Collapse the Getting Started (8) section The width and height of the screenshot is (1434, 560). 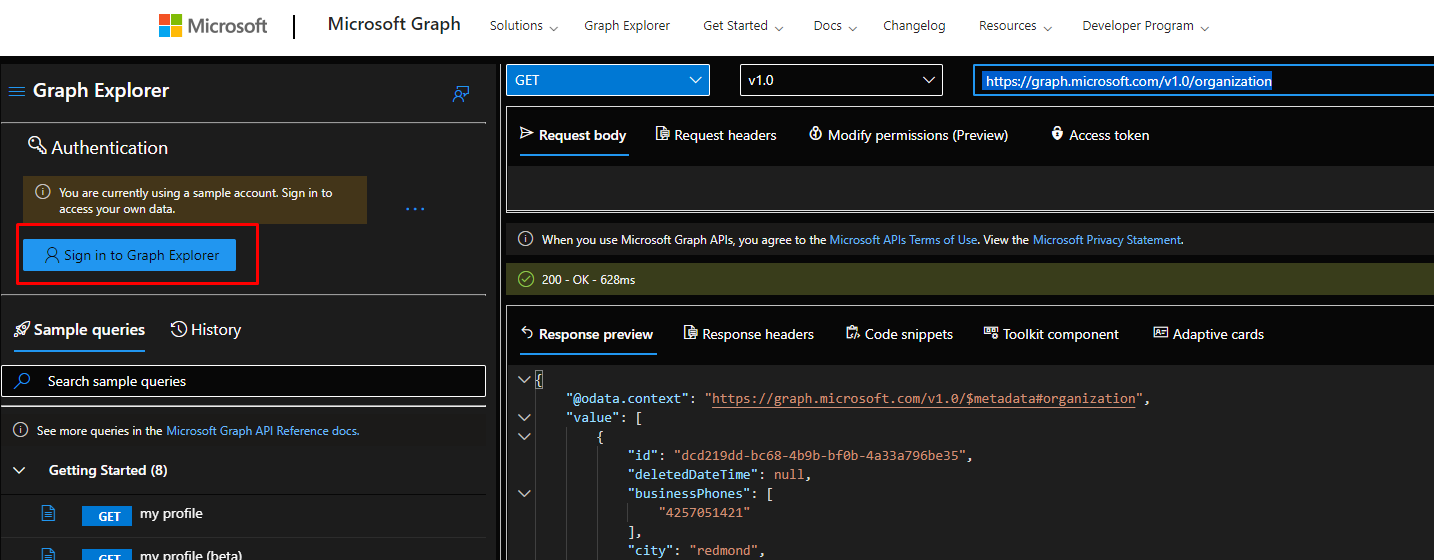click(x=20, y=470)
